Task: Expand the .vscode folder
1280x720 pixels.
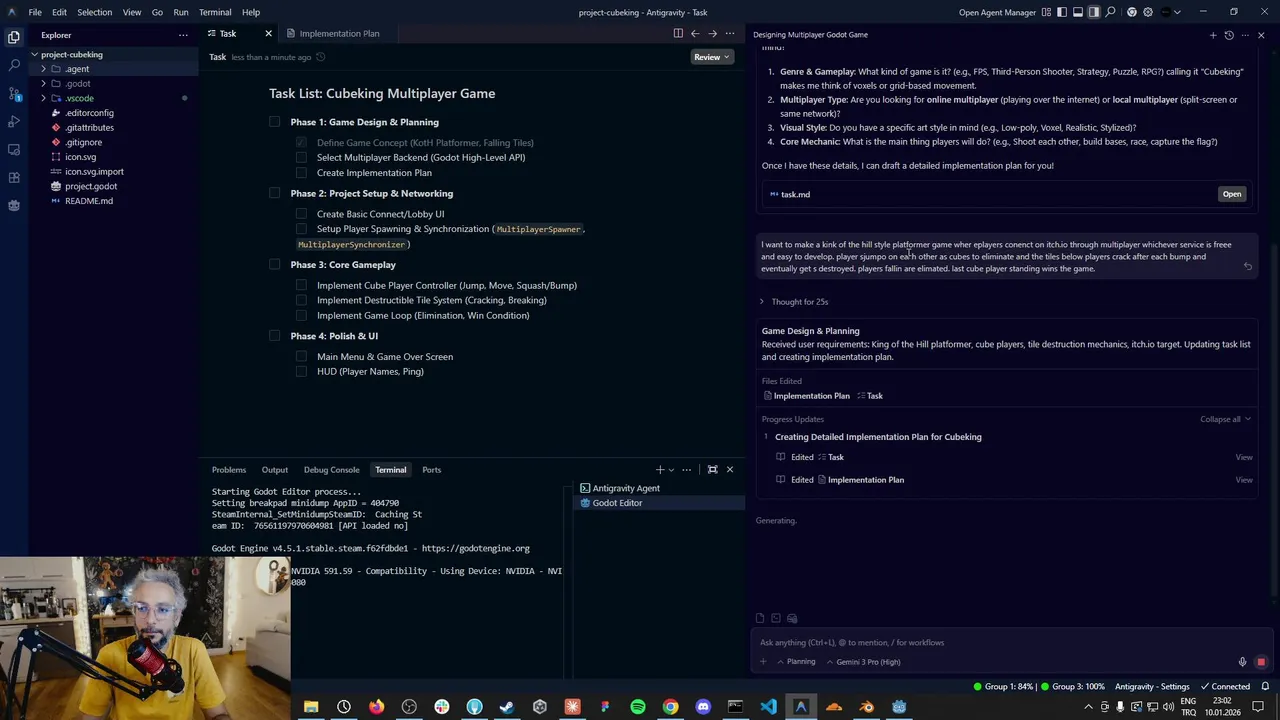Action: point(43,98)
